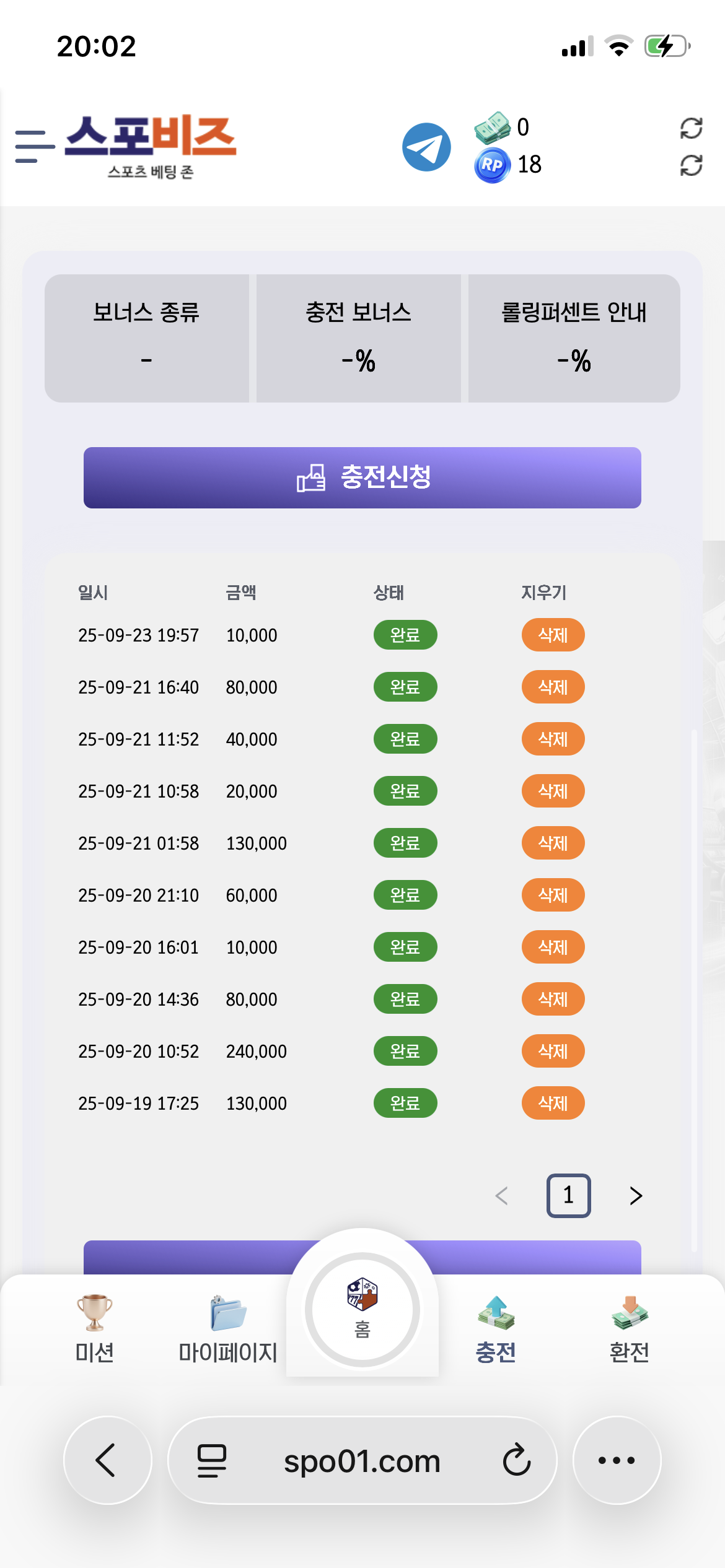Screen dimensions: 725x1568
Task: Delete the 240,000 deposit entry
Action: (553, 1051)
